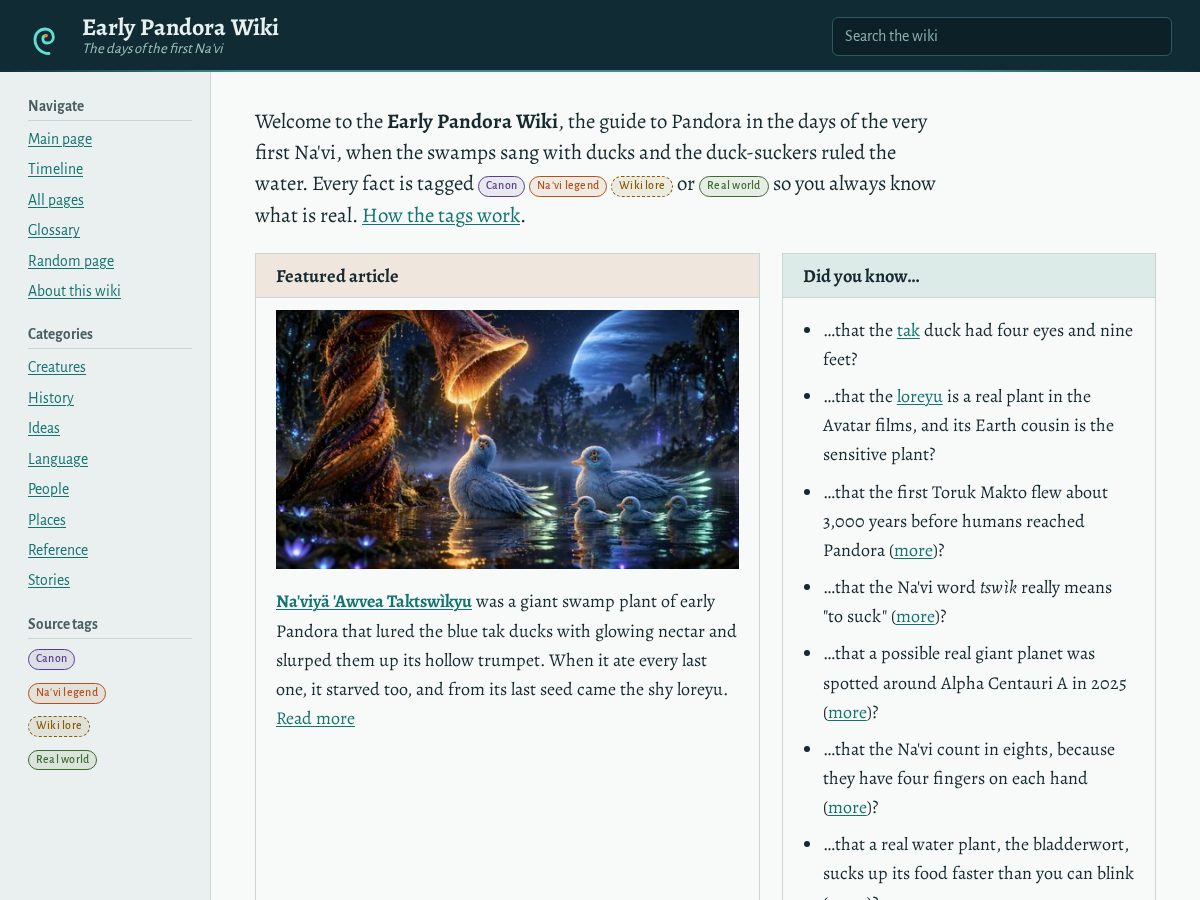
Task: Click the Early Pandora Wiki site title
Action: [180, 27]
